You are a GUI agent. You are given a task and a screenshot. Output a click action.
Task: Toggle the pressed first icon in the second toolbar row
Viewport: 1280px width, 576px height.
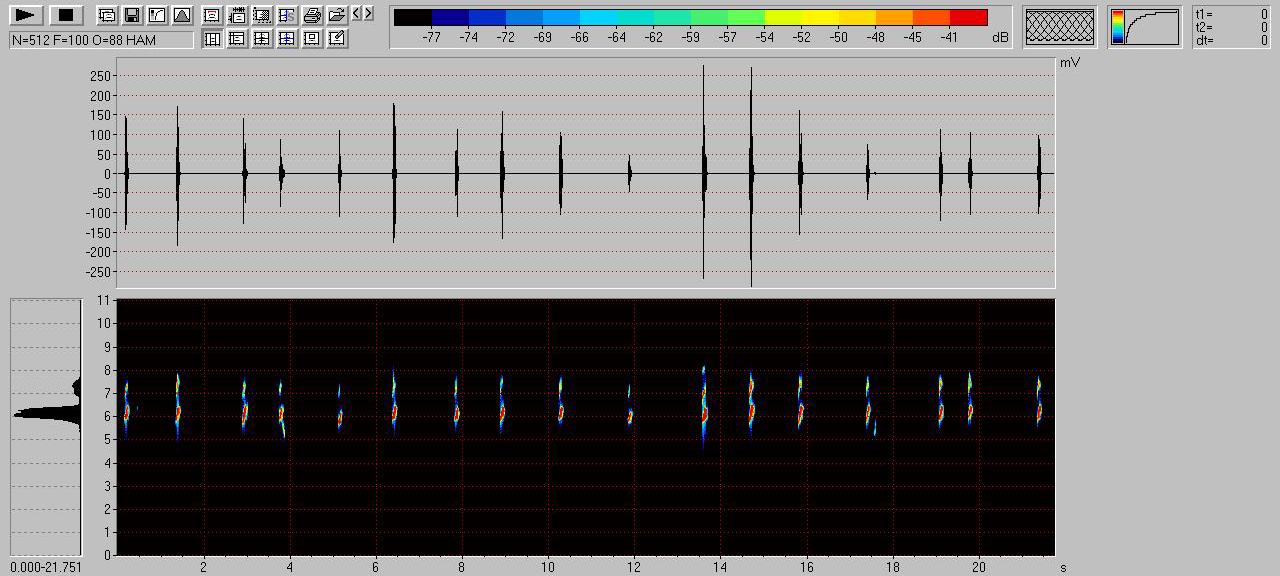click(212, 39)
